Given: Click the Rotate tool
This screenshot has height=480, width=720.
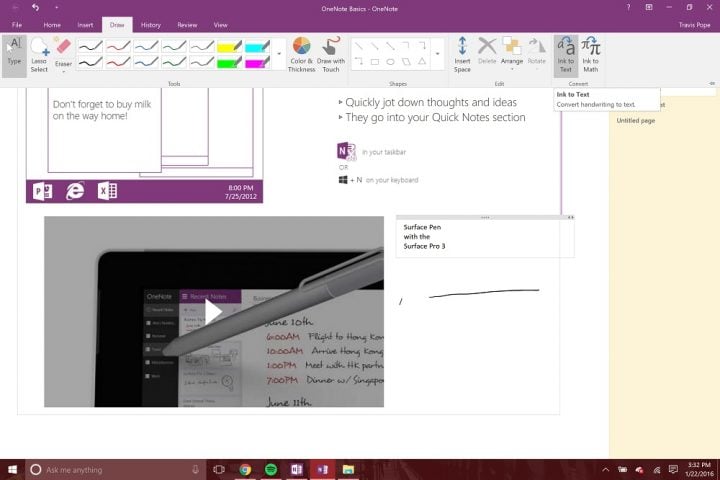Looking at the screenshot, I should [536, 51].
